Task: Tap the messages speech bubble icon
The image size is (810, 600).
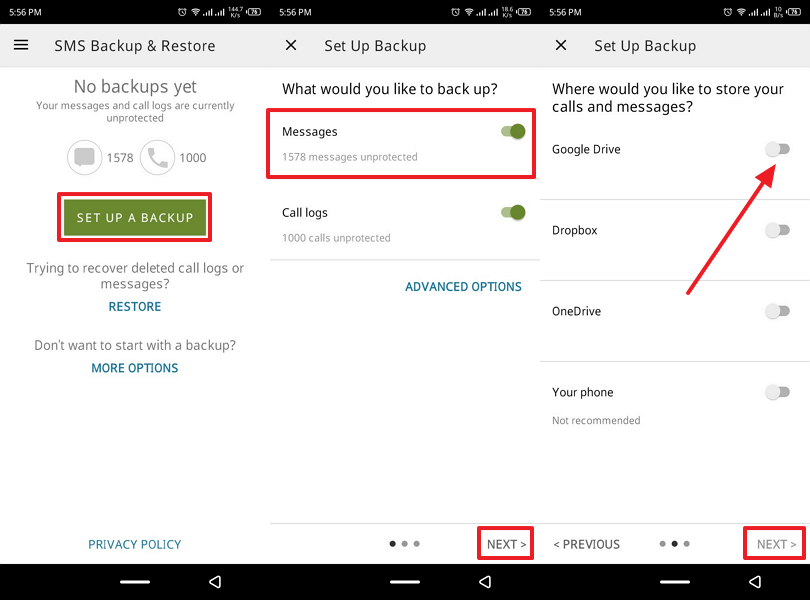Action: tap(85, 158)
